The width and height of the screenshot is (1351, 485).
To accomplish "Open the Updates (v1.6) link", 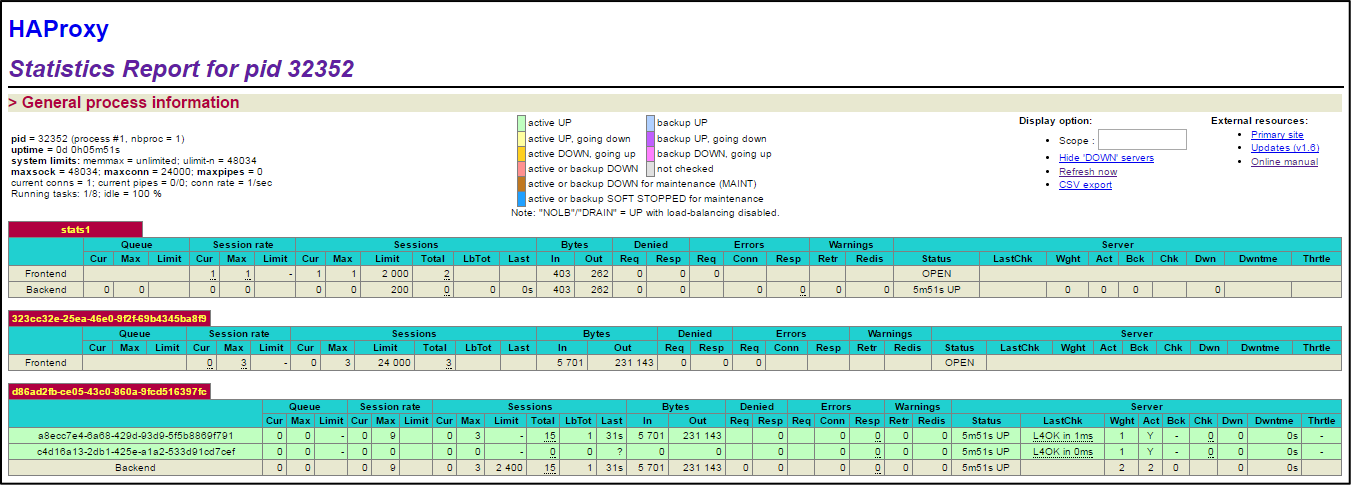I will [x=1285, y=148].
